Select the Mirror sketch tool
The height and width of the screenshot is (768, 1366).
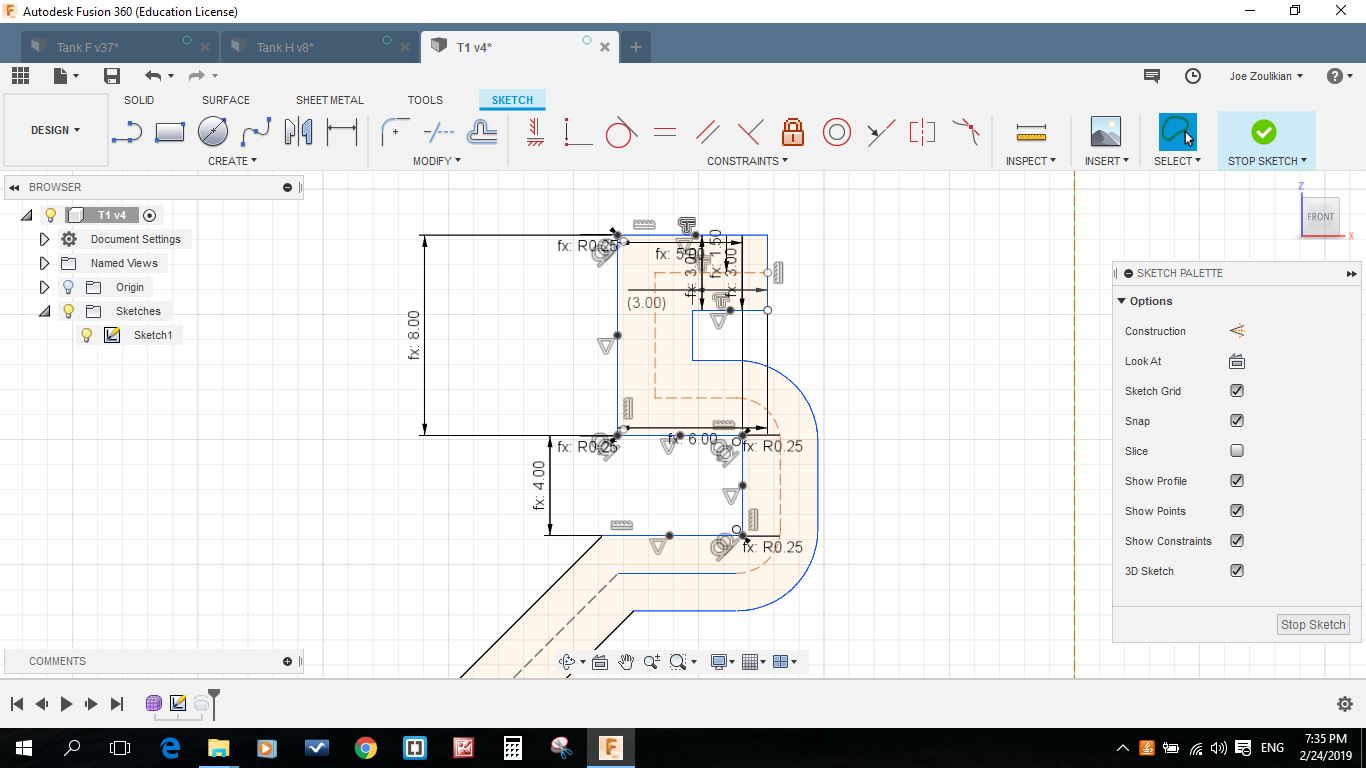(x=298, y=131)
